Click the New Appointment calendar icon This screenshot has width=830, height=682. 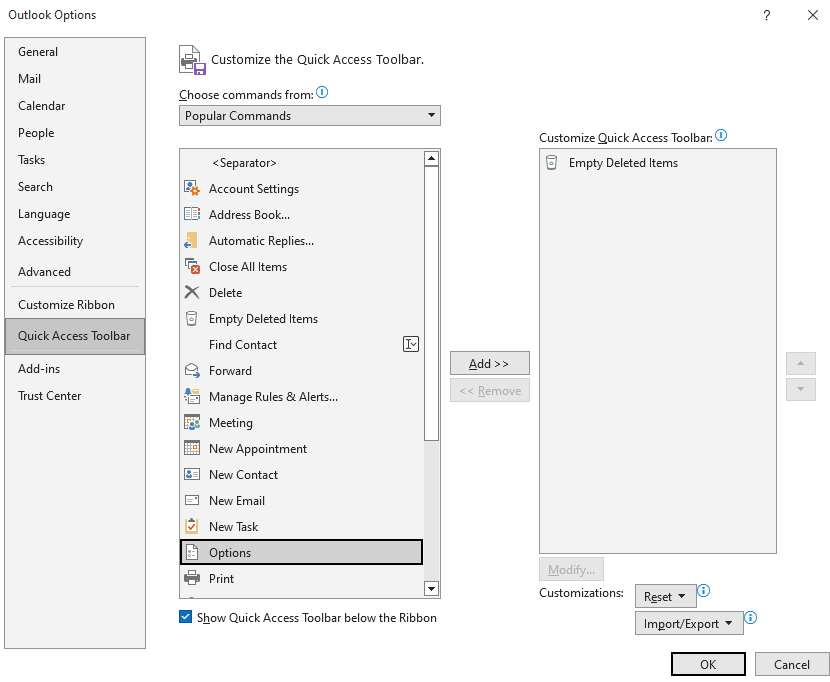coord(192,448)
